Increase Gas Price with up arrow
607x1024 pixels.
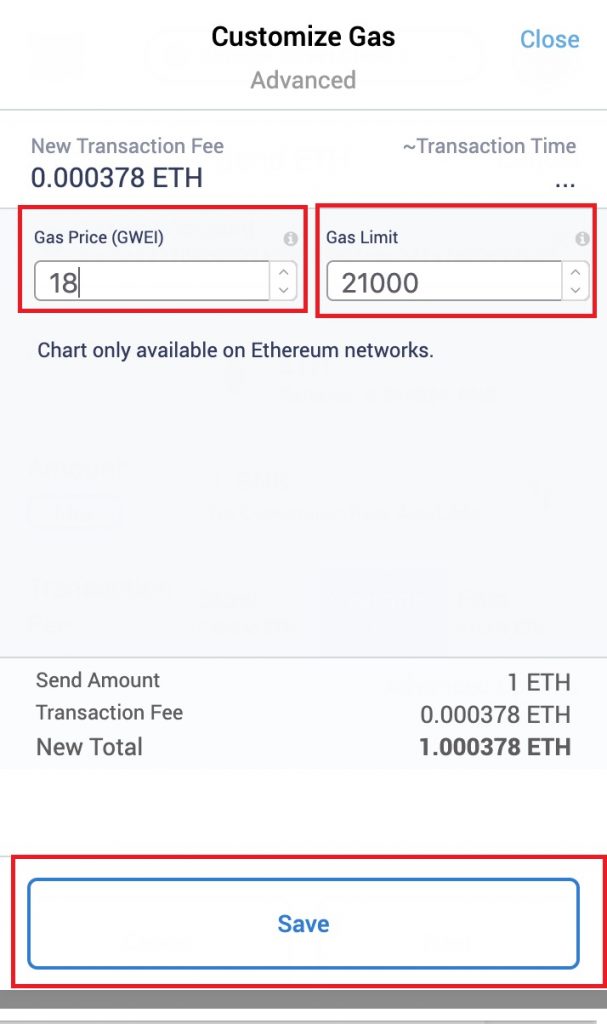click(x=284, y=272)
